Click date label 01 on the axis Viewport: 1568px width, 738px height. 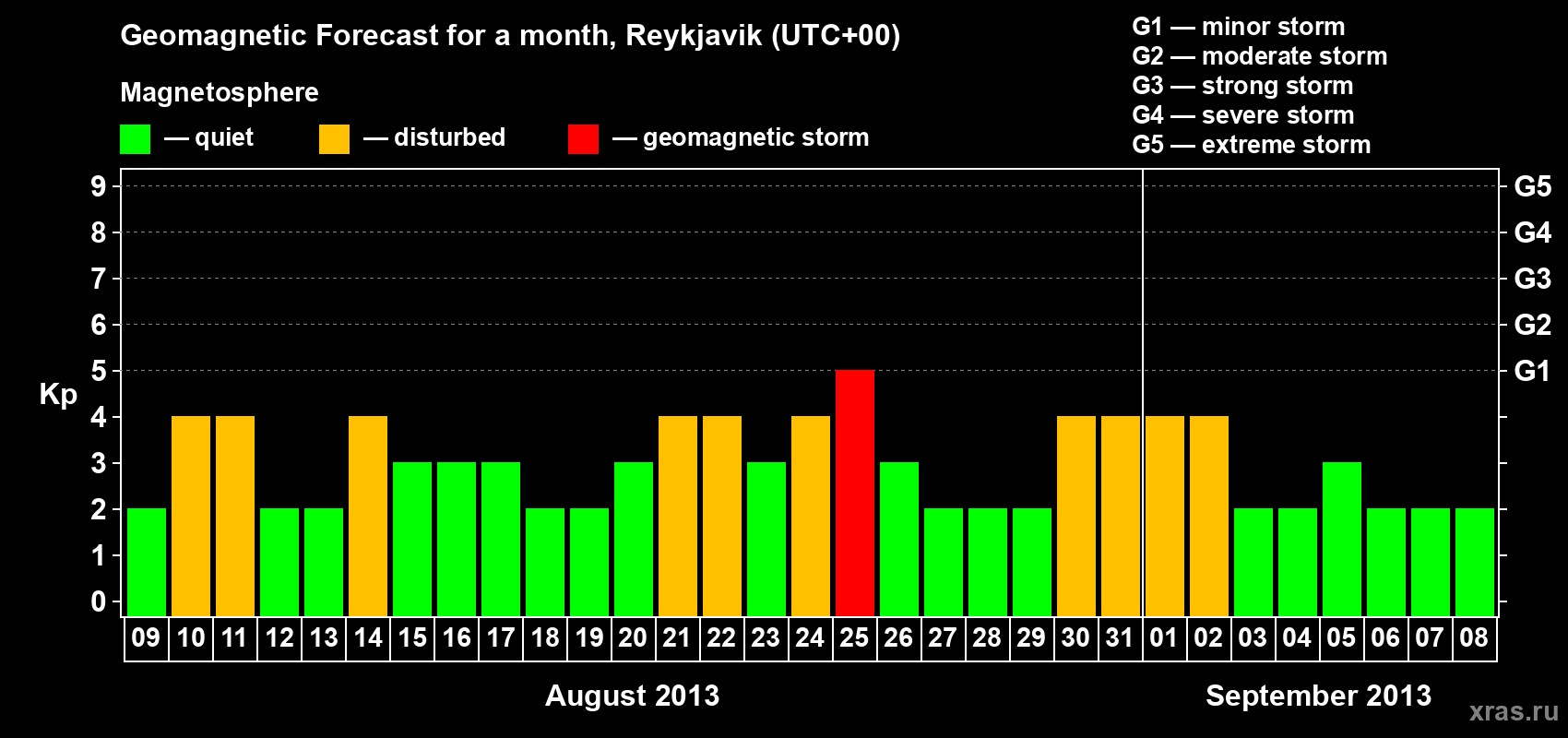click(x=1164, y=638)
